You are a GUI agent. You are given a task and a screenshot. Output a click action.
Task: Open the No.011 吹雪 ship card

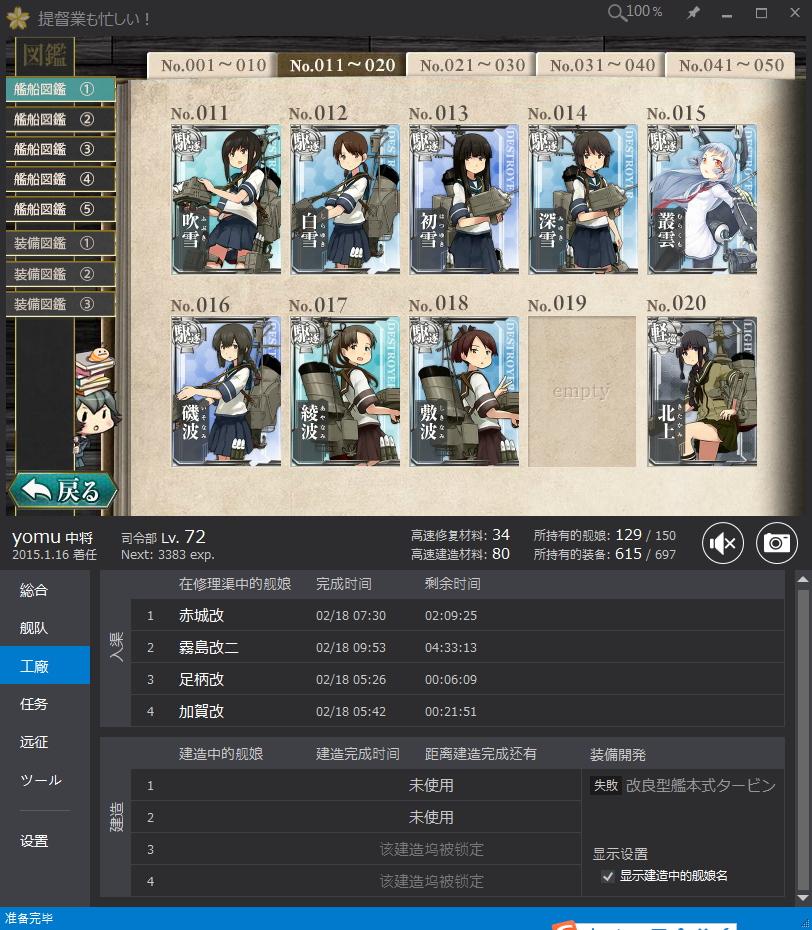(226, 199)
